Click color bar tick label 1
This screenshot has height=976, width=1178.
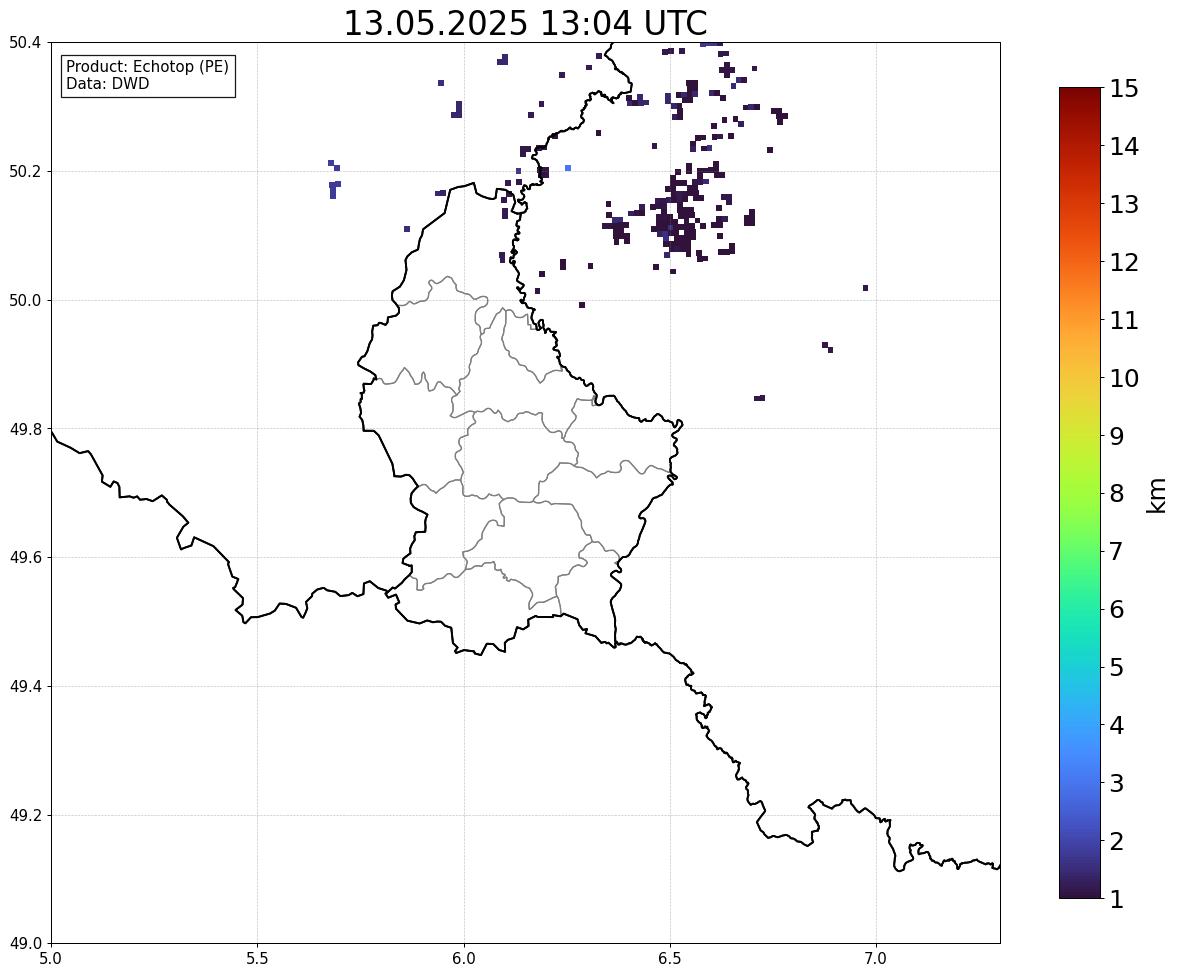[1116, 899]
